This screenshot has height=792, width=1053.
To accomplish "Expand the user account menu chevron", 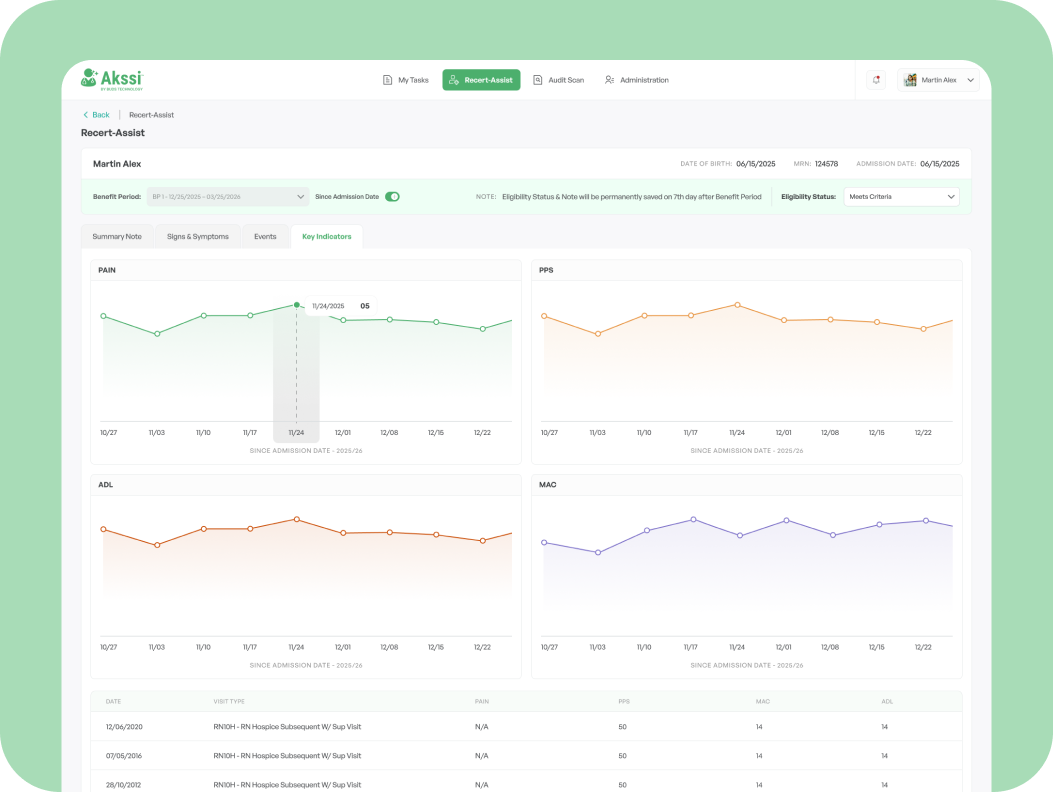I will coord(971,80).
